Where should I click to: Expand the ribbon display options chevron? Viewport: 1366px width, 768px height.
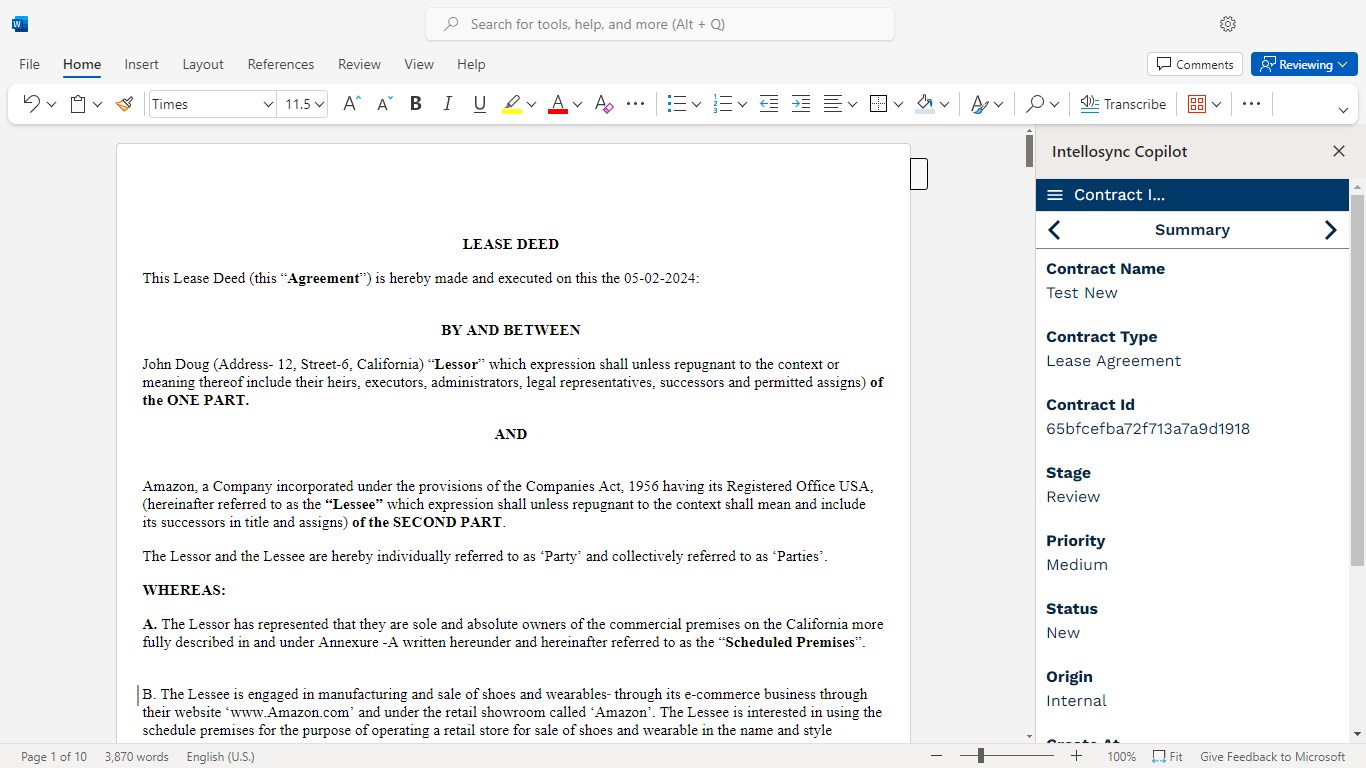(1343, 109)
